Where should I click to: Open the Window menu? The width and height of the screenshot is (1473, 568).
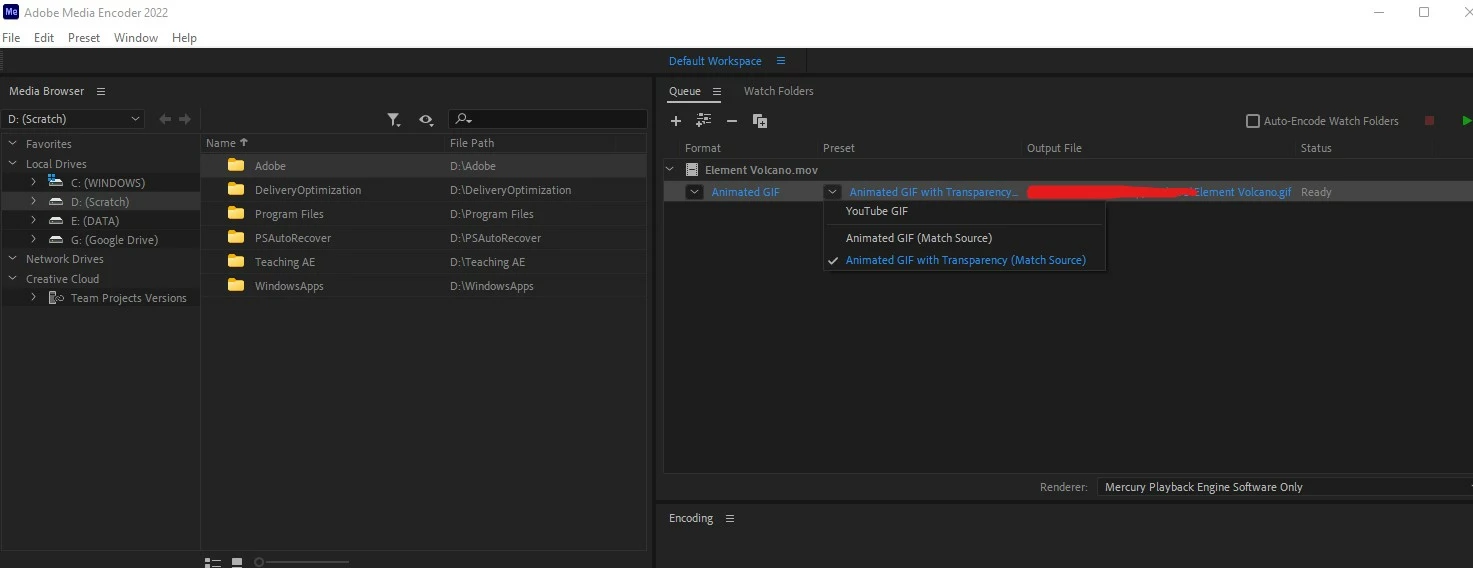point(136,38)
